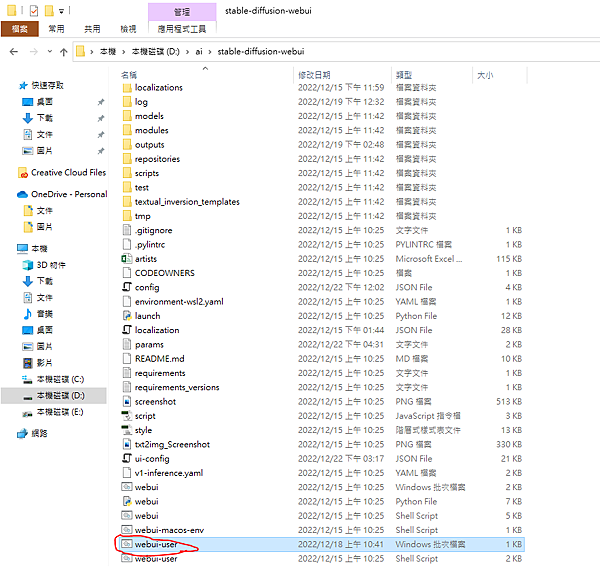Sort by the 大小 (Size) column header
The width and height of the screenshot is (600, 569).
tap(485, 75)
